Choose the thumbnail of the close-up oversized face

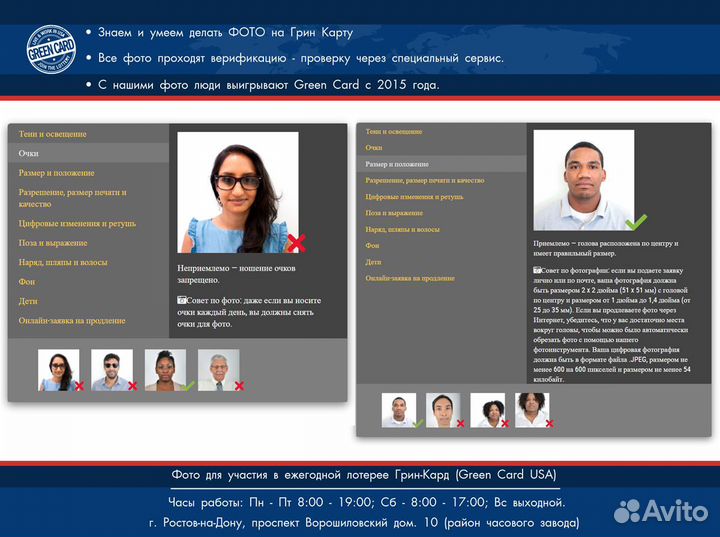click(443, 410)
